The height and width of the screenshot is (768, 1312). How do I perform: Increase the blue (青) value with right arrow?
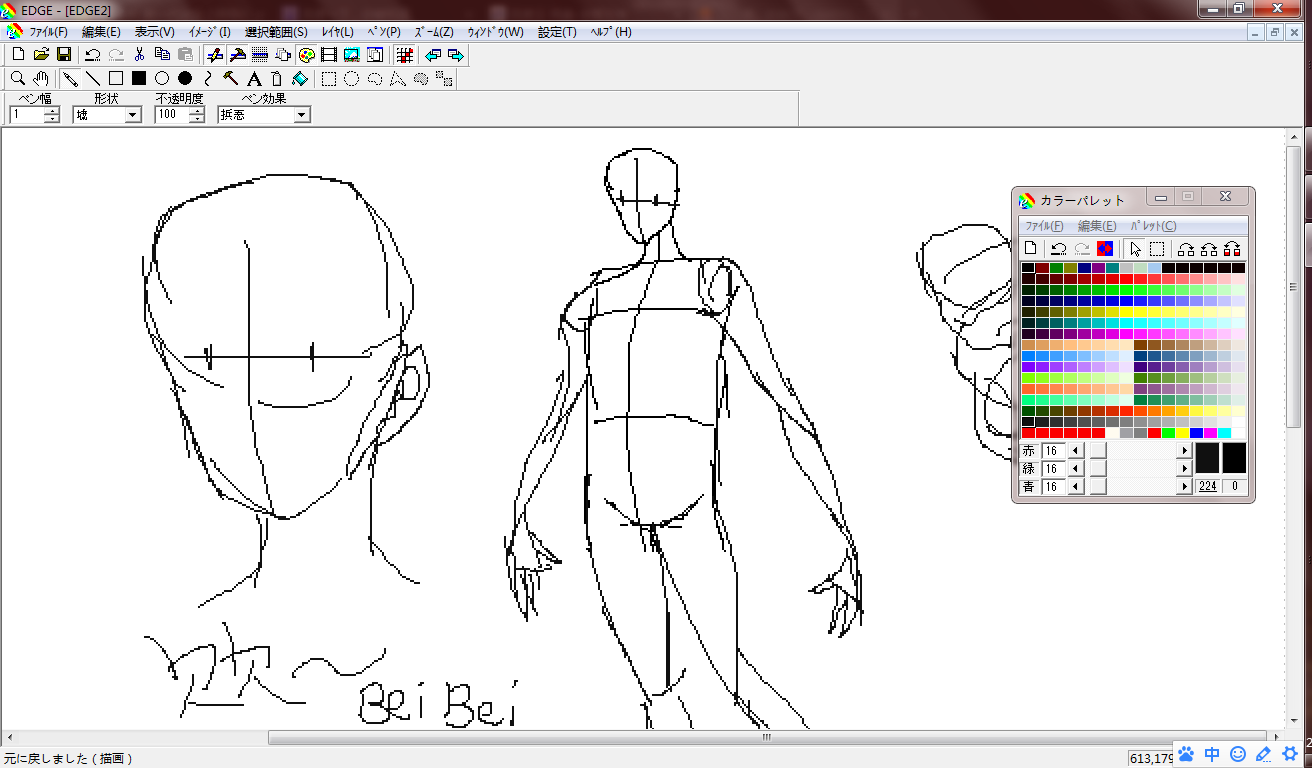(x=1185, y=487)
